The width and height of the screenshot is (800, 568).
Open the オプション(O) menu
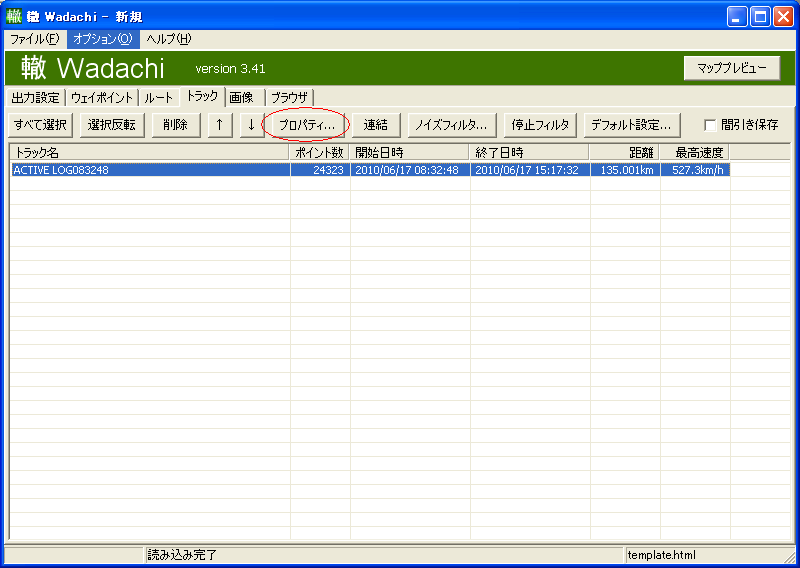point(103,39)
